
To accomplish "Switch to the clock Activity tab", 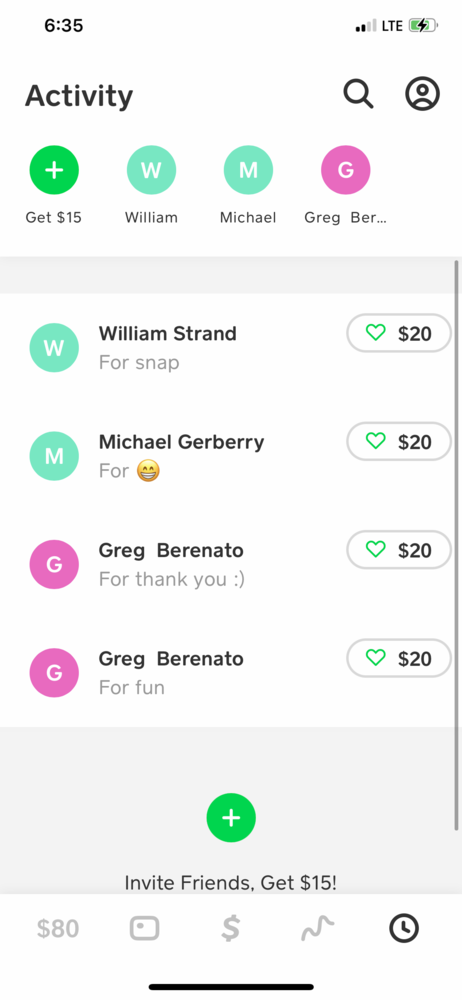I will (x=404, y=928).
